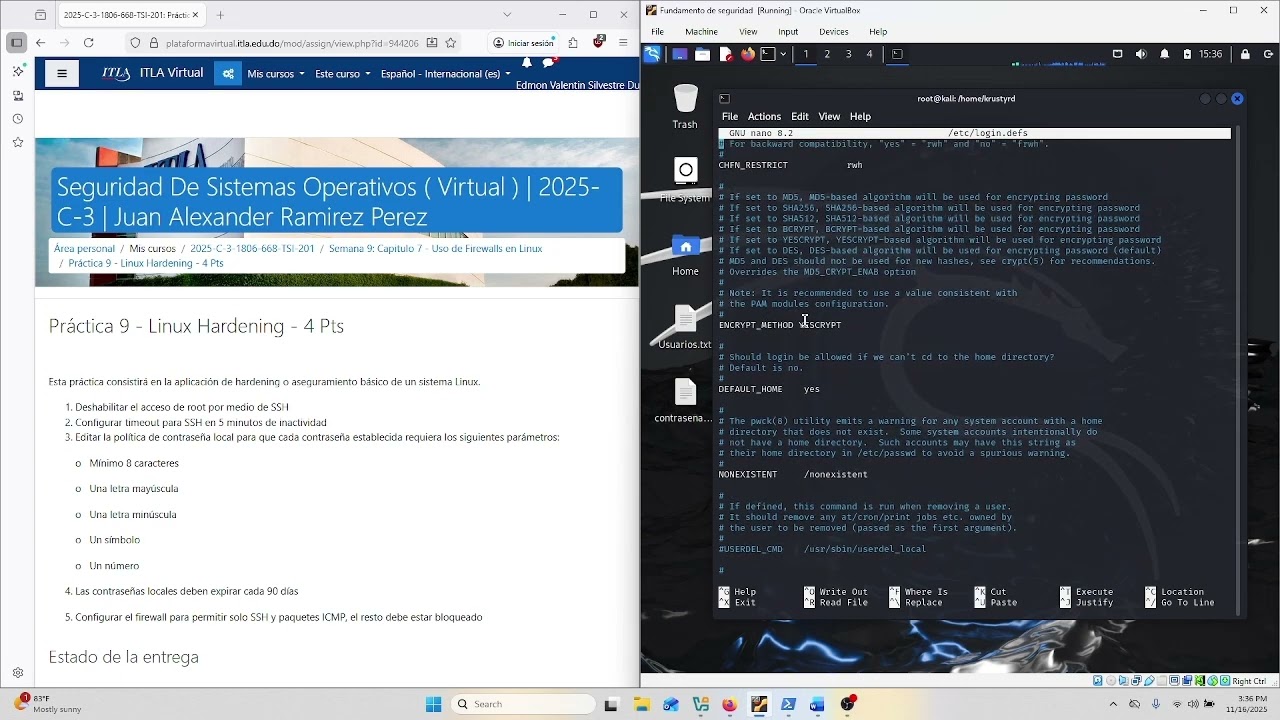Viewport: 1280px width, 720px height.
Task: Open the Actions menu in the terminal
Action: (764, 116)
